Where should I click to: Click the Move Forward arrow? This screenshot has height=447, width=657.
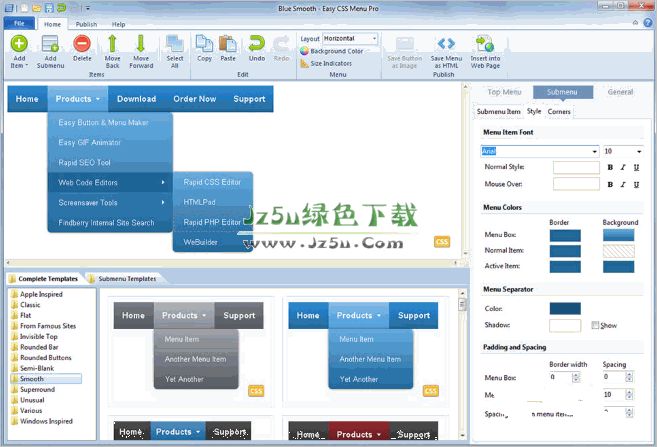point(141,44)
